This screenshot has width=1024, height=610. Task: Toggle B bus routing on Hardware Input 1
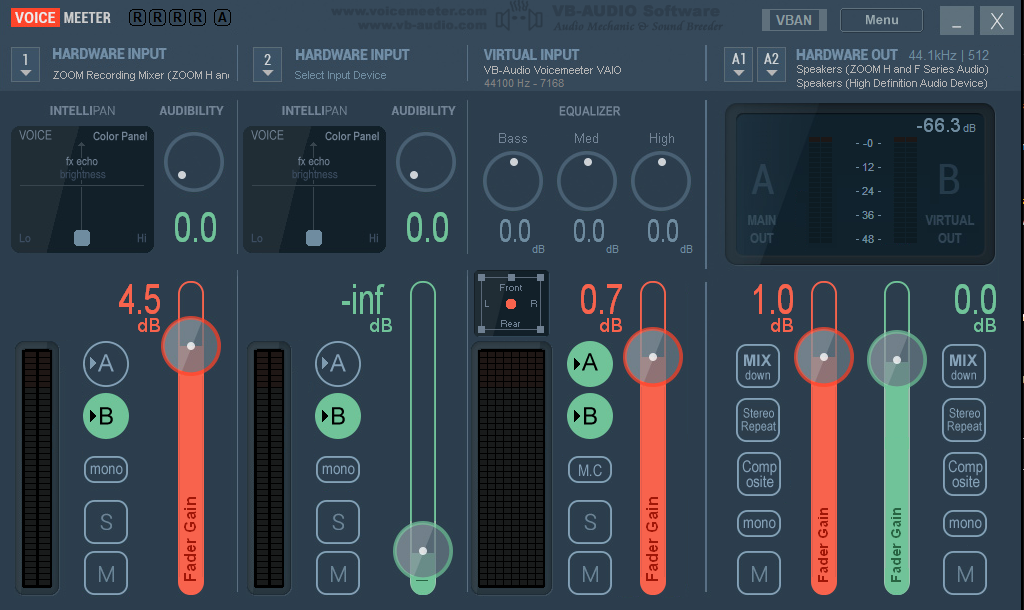pyautogui.click(x=105, y=416)
